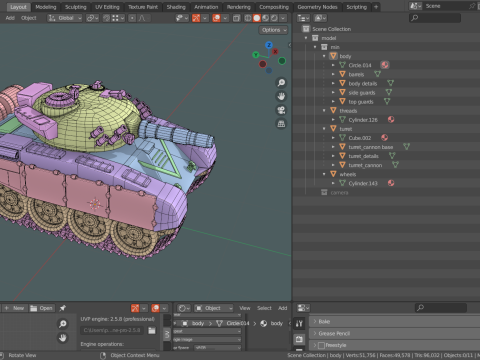This screenshot has height=360, width=480.
Task: Enable the Freestyle checkbox
Action: 322,345
